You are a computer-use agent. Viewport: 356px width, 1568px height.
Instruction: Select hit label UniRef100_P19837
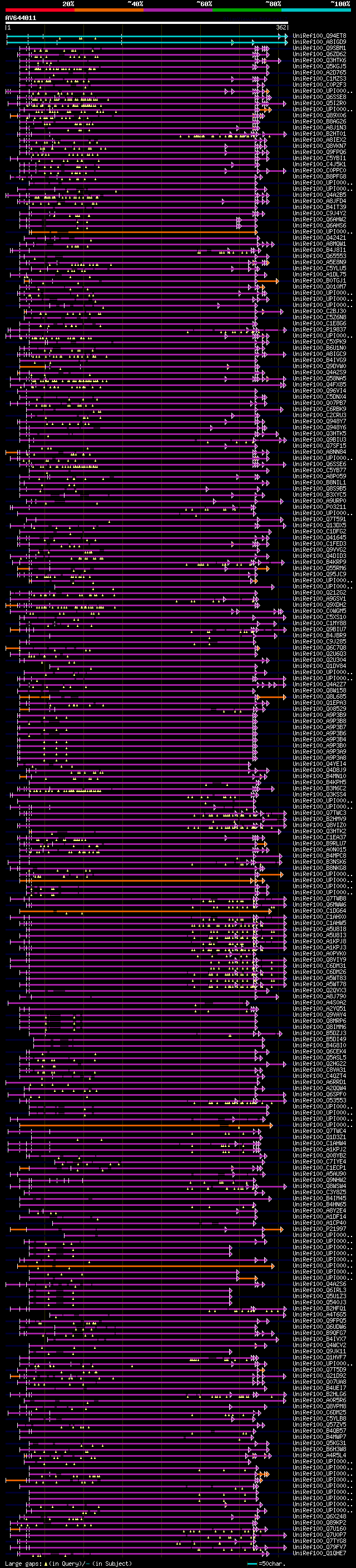(x=319, y=329)
